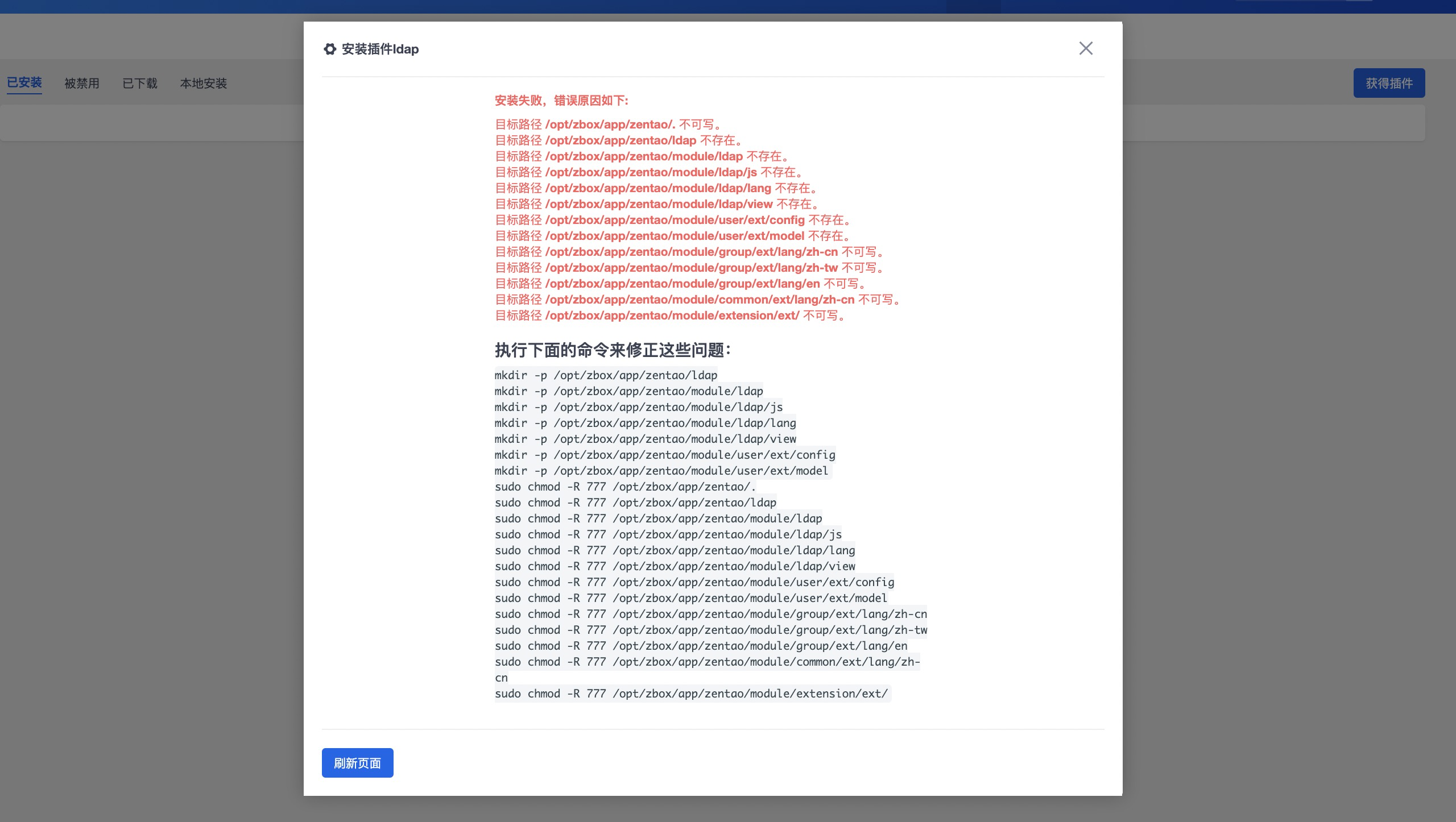Viewport: 1456px width, 822px height.
Task: Click the 安装插件ldap dialog title
Action: 380,49
